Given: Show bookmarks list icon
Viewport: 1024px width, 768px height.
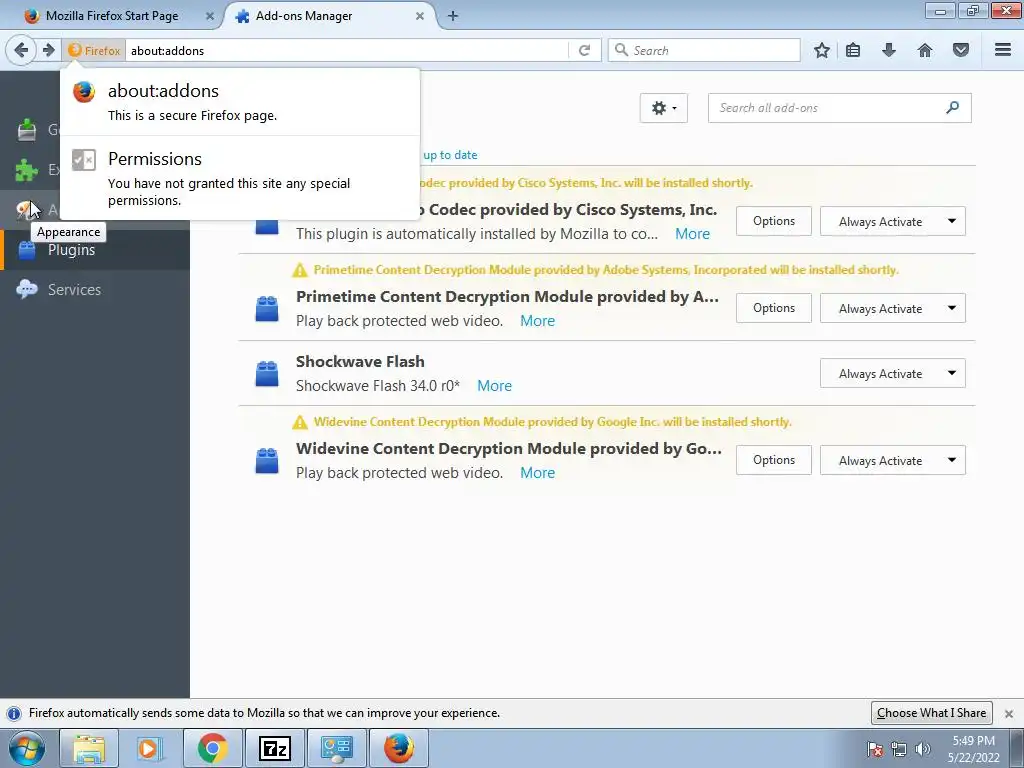Looking at the screenshot, I should click(853, 50).
